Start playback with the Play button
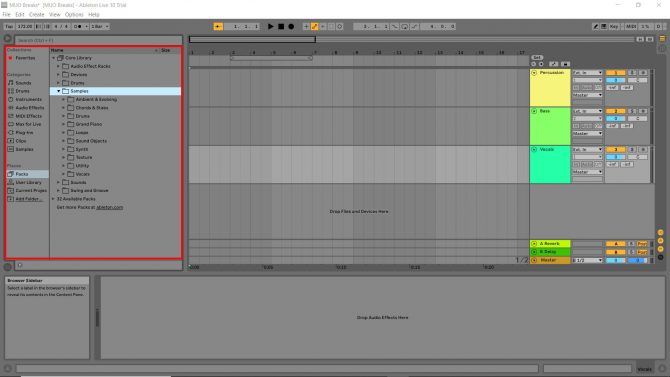670x377 pixels. pos(270,27)
